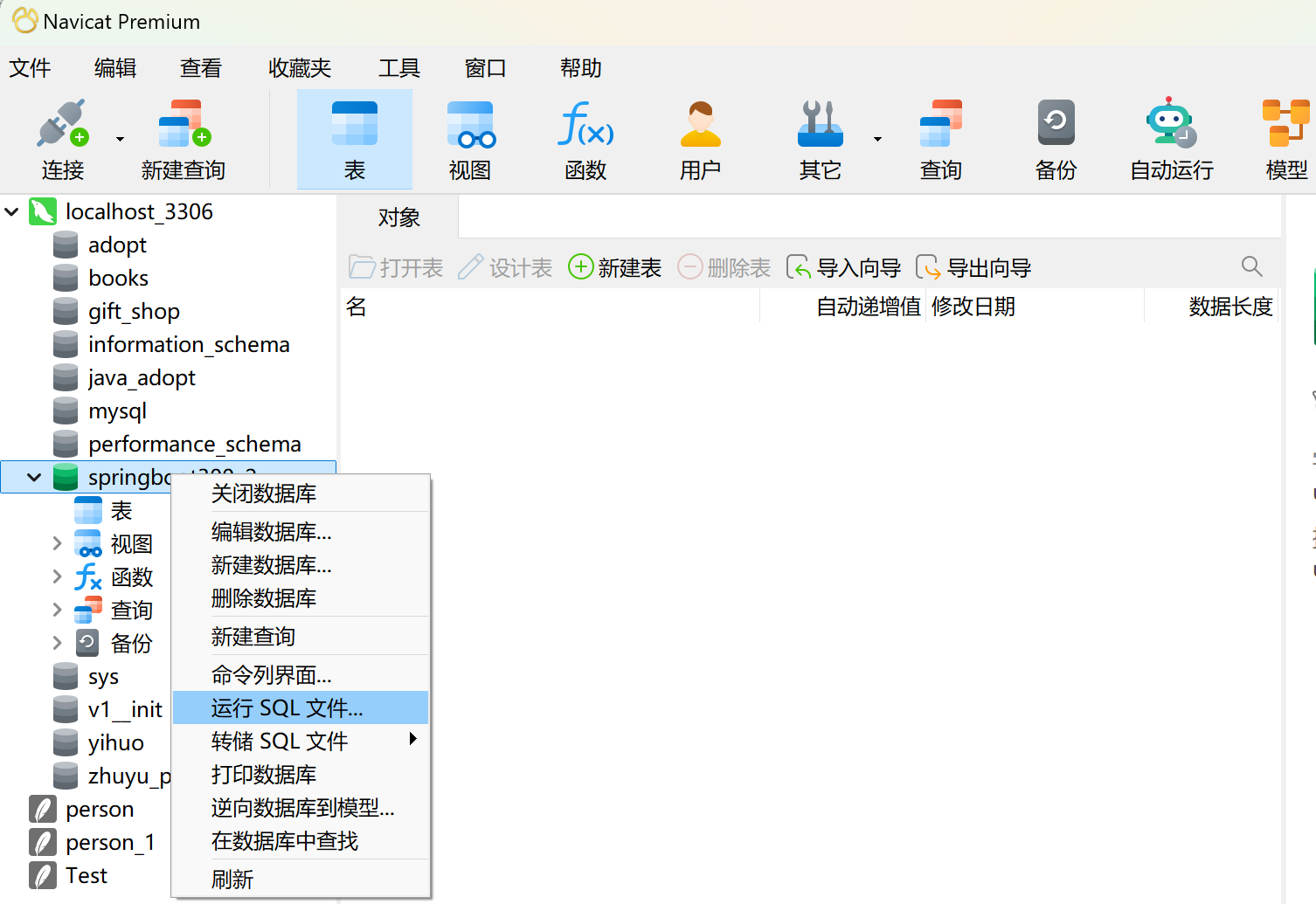
Task: Expand the 函数 tree node chevron
Action: click(x=57, y=576)
